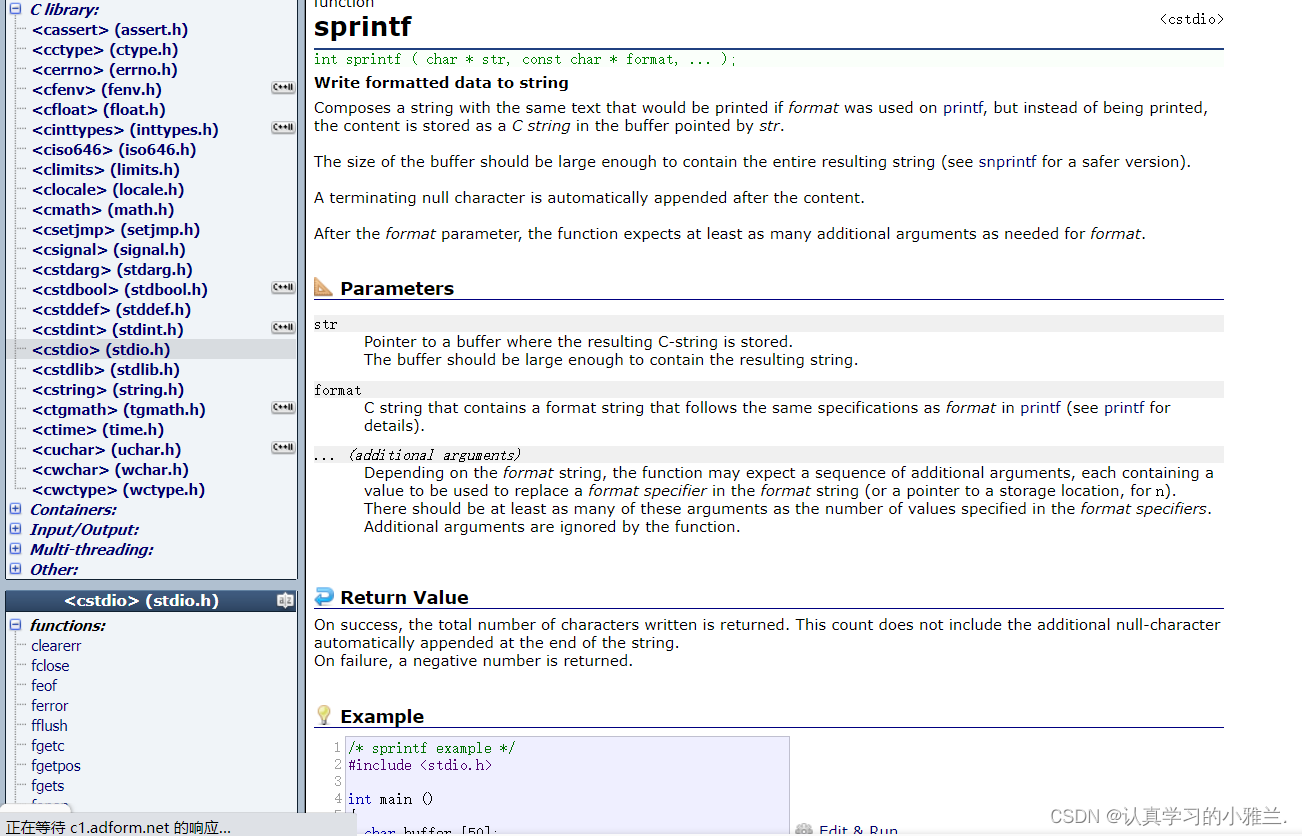Screen dimensions: 1302x836
Task: Click the icon in cstdio panel header
Action: [285, 601]
